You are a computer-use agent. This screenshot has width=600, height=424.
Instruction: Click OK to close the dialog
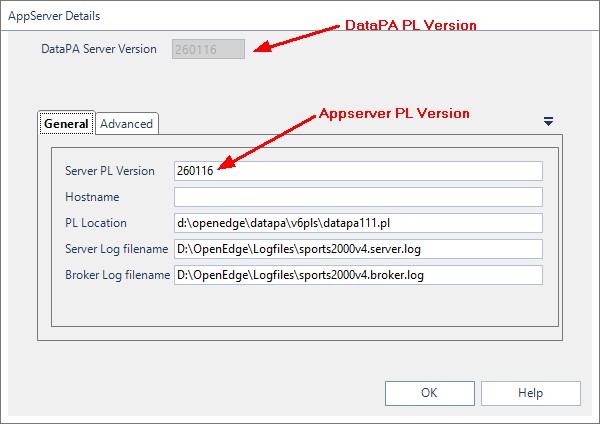(430, 393)
